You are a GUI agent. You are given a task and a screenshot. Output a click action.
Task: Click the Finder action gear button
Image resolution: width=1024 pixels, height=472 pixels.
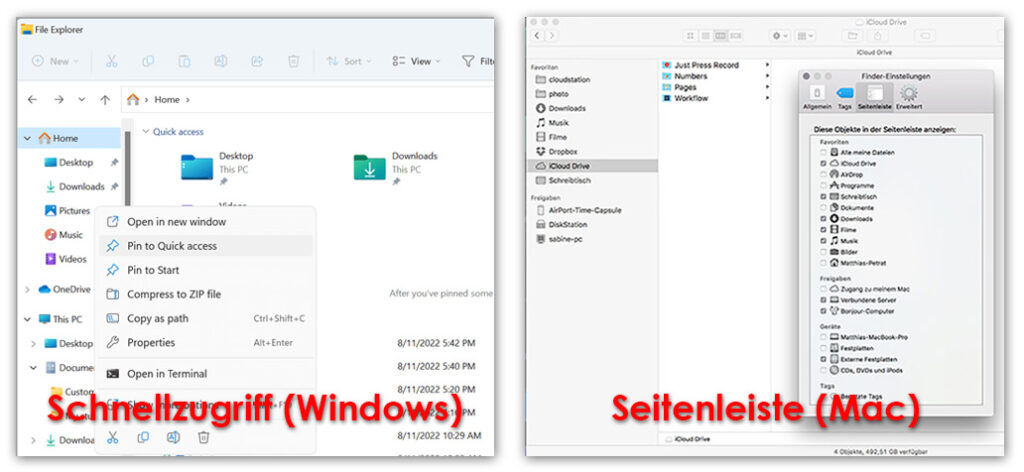(x=780, y=36)
